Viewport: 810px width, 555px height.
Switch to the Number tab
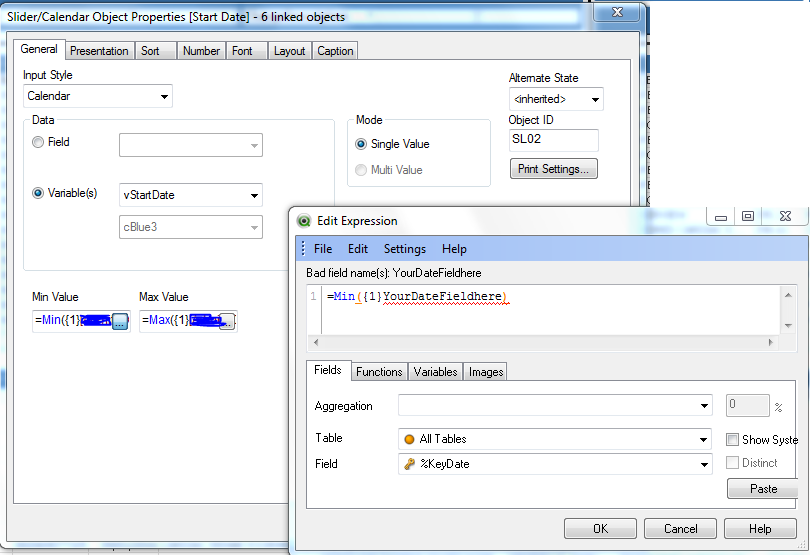click(x=201, y=51)
